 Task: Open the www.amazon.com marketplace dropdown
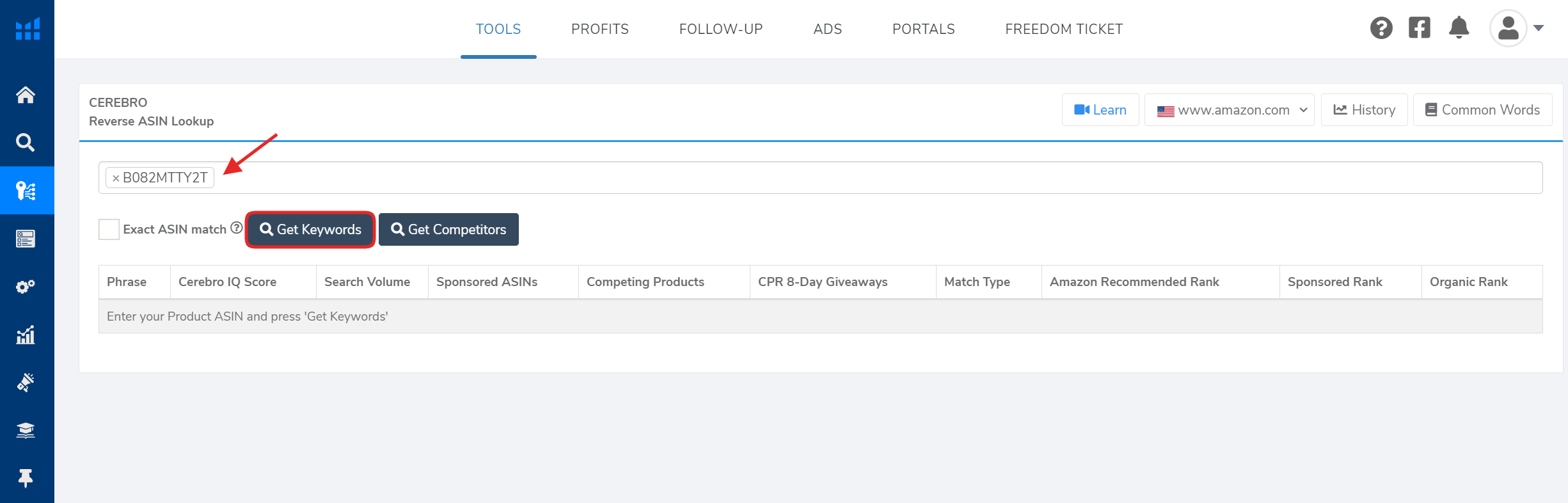[1229, 110]
